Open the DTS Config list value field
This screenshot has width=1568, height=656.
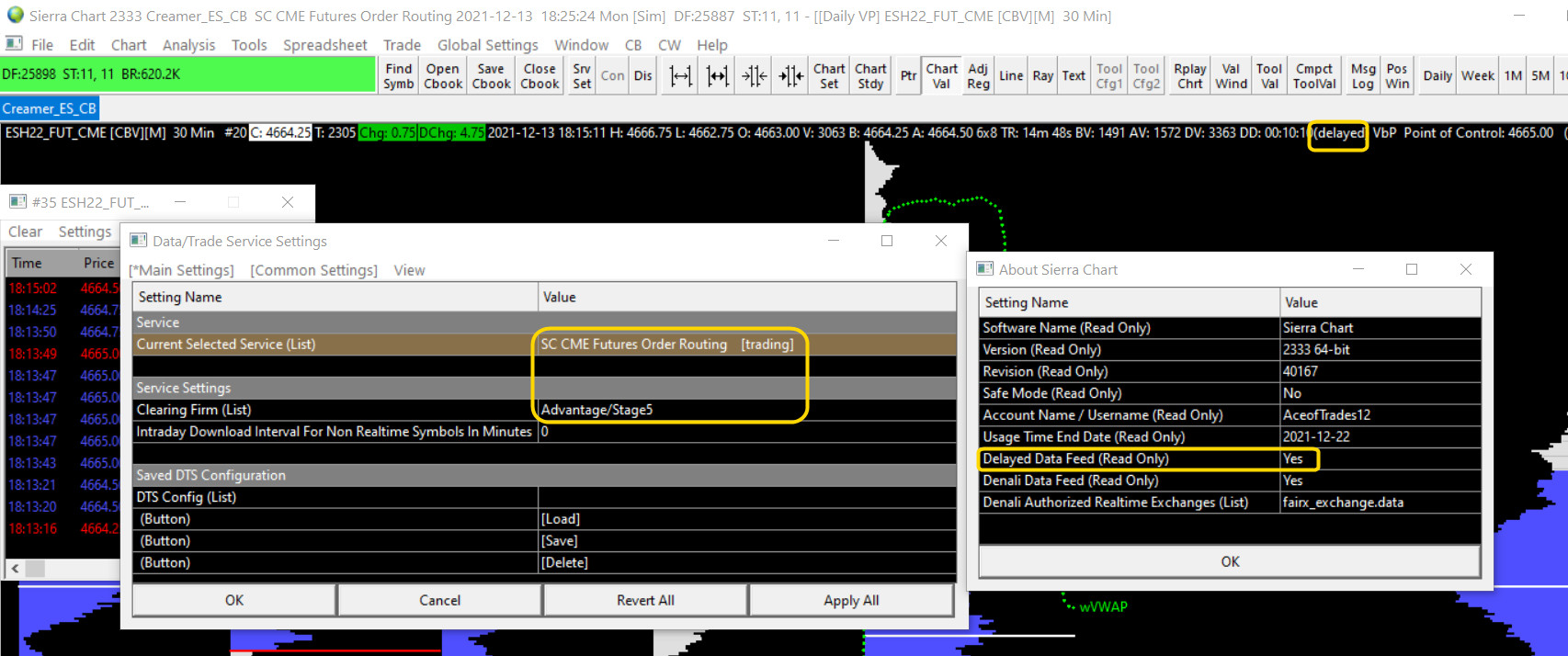click(746, 497)
